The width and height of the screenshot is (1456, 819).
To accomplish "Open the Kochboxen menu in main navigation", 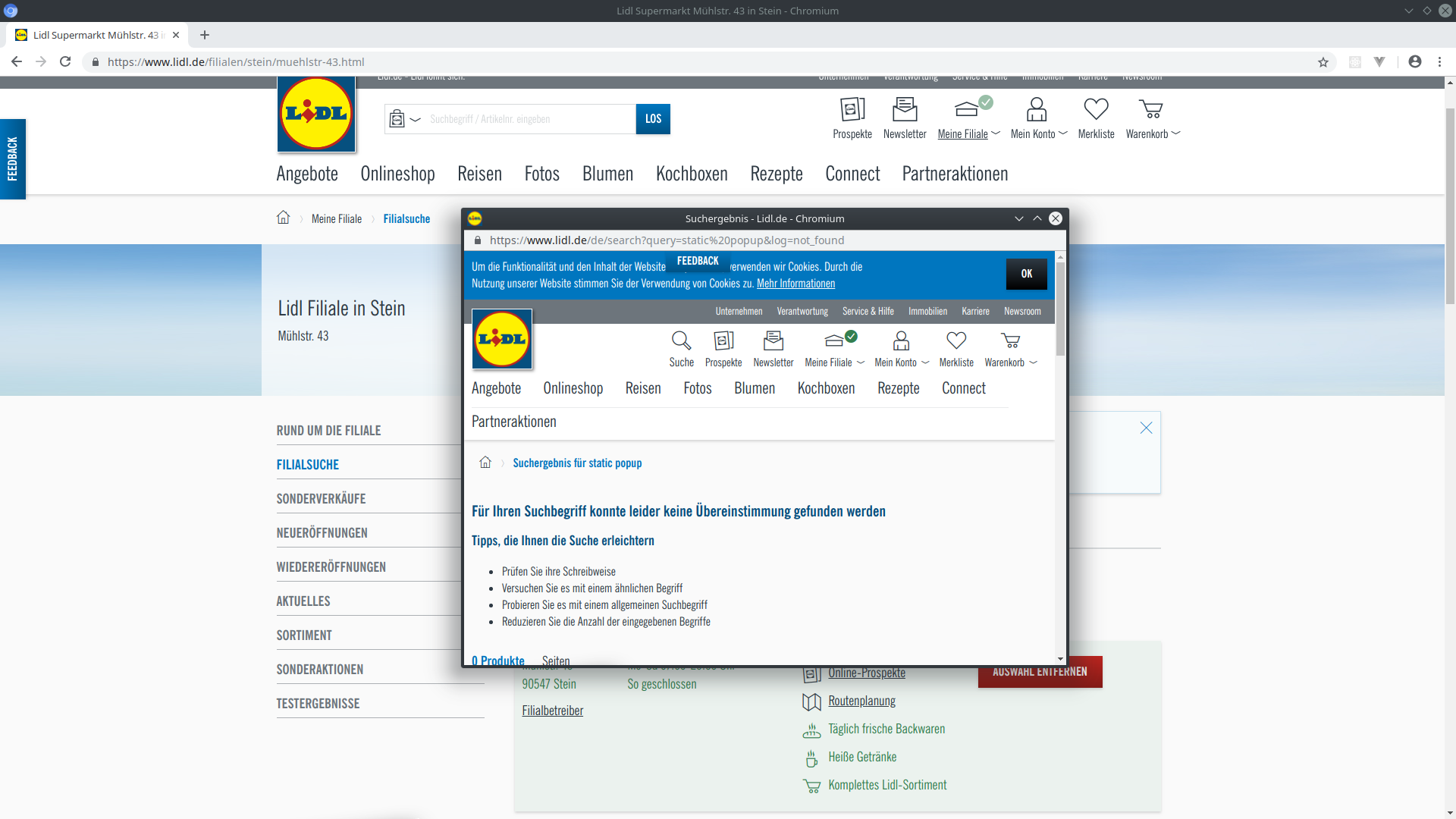I will pyautogui.click(x=691, y=174).
